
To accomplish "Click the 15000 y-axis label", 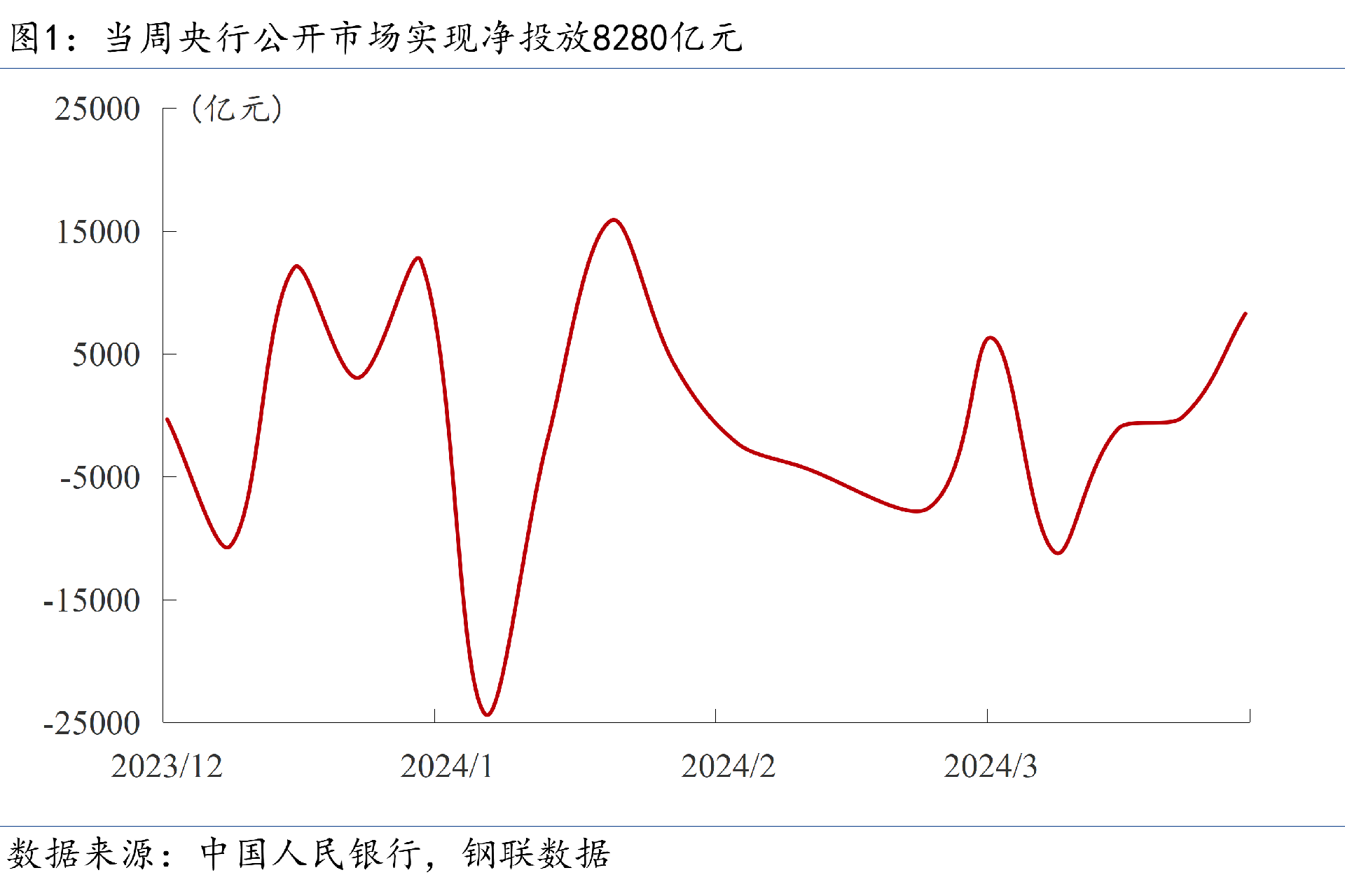I will coord(98,233).
